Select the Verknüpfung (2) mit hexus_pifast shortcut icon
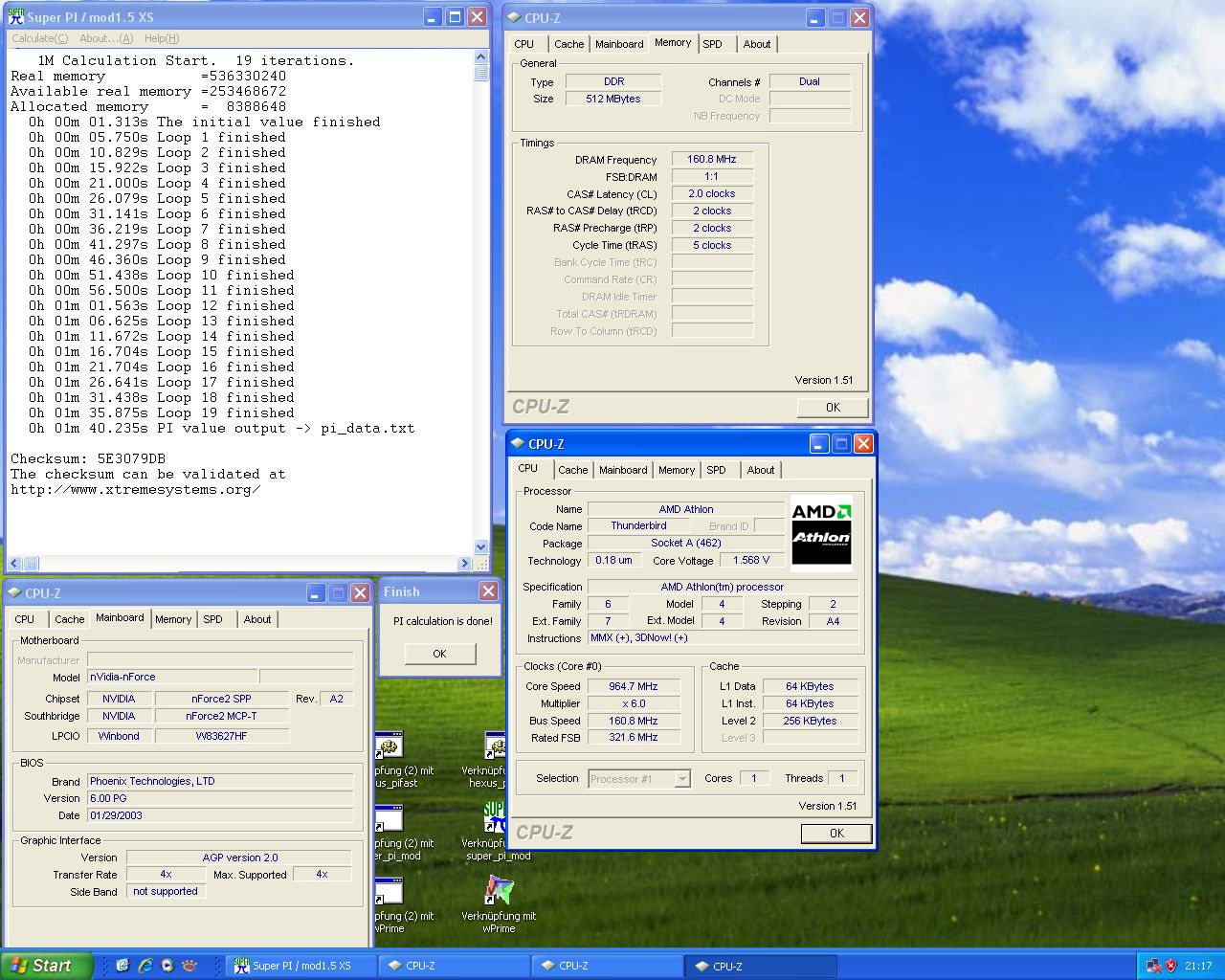This screenshot has width=1225, height=980. tap(389, 746)
